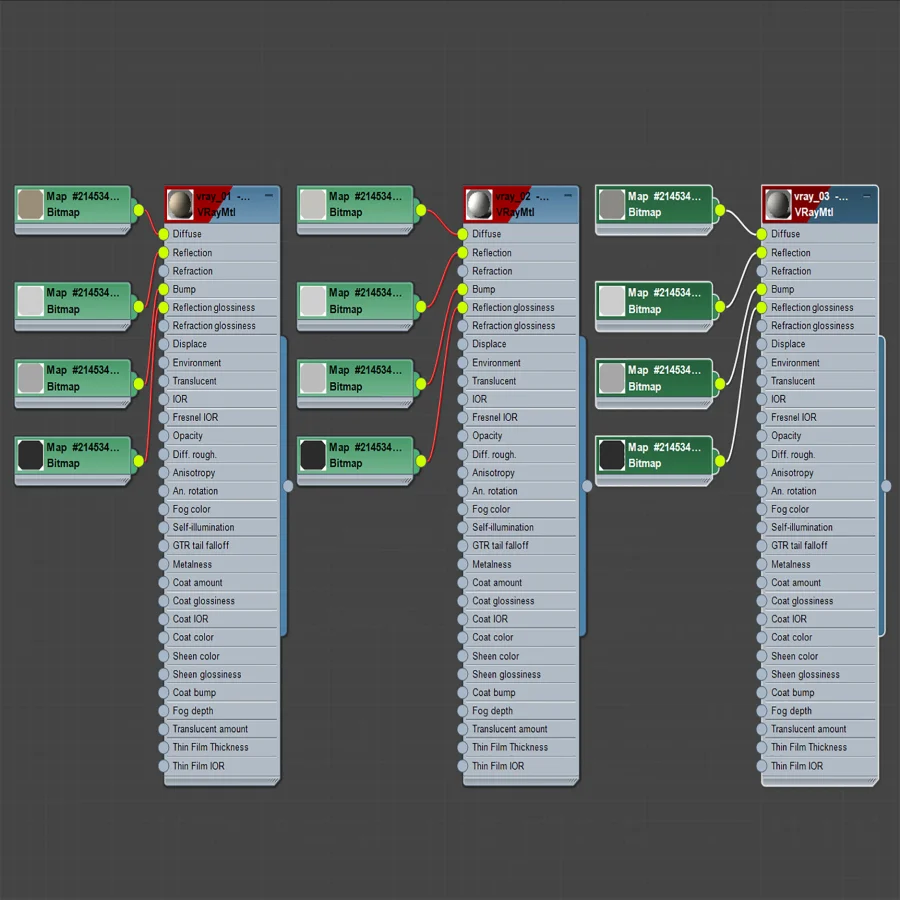
Task: Click the Diffuse input socket on vray_01
Action: pos(164,234)
